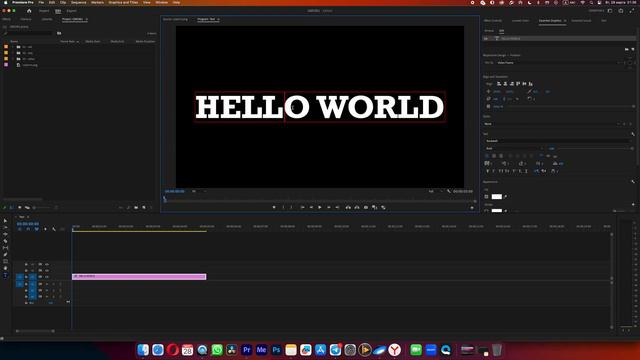640x360 pixels.
Task: Toggle V1 track output eye
Action: pos(47,277)
